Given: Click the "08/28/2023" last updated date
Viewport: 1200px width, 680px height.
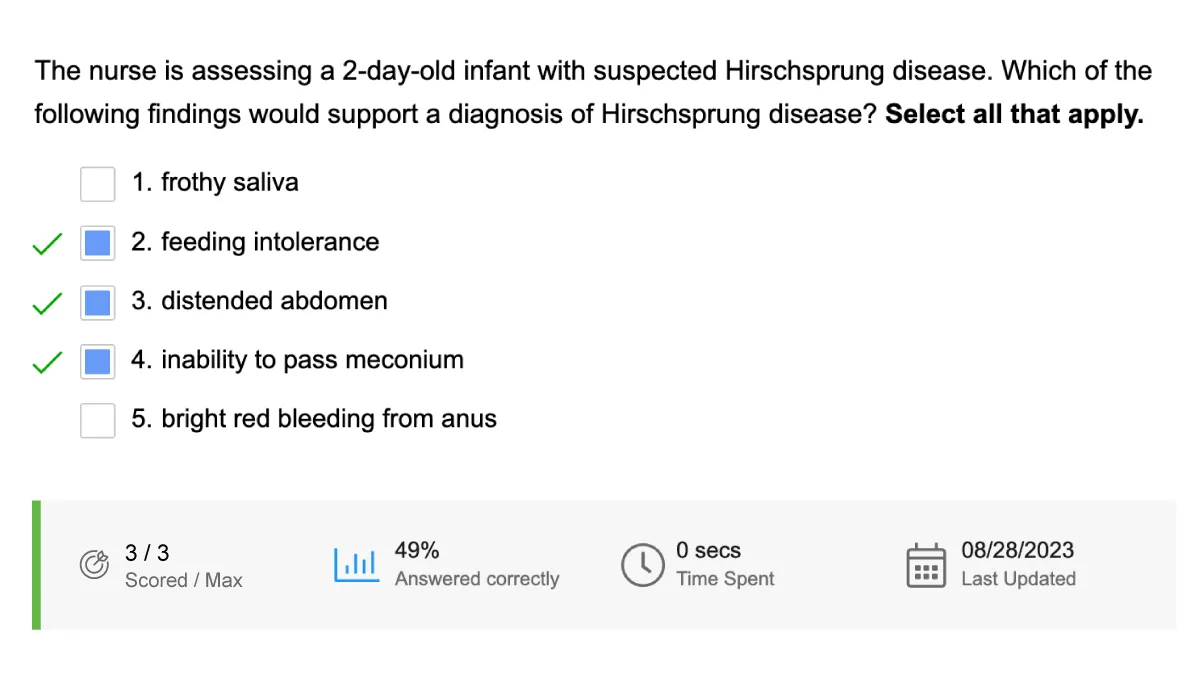Looking at the screenshot, I should coord(1017,550).
